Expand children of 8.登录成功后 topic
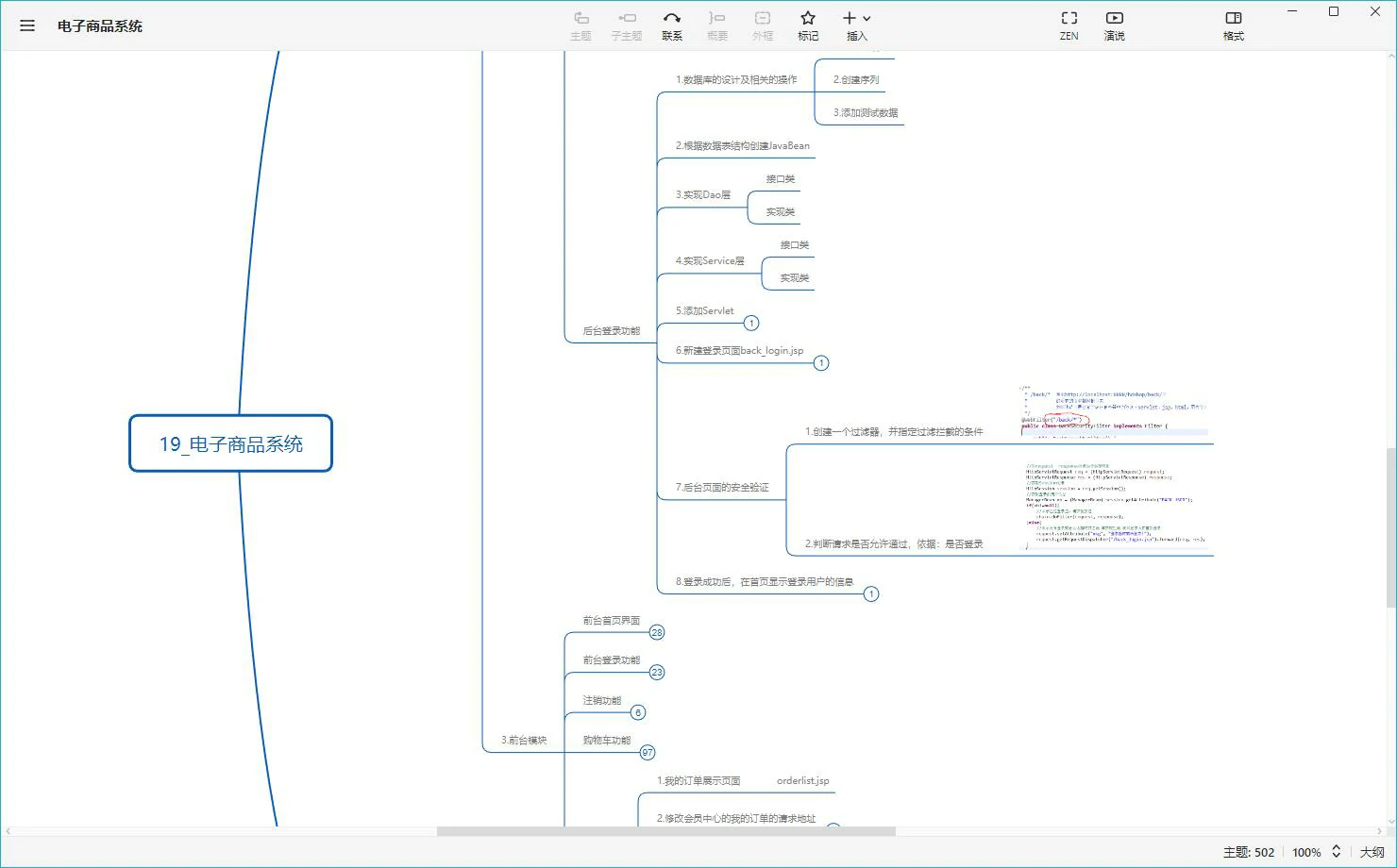 (x=871, y=594)
